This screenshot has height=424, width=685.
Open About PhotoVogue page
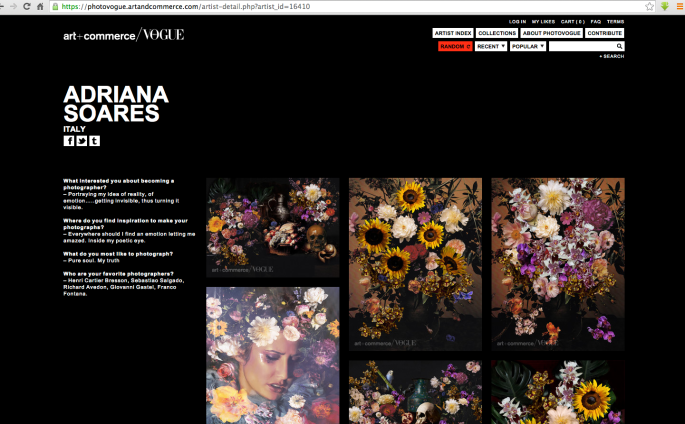pos(552,33)
